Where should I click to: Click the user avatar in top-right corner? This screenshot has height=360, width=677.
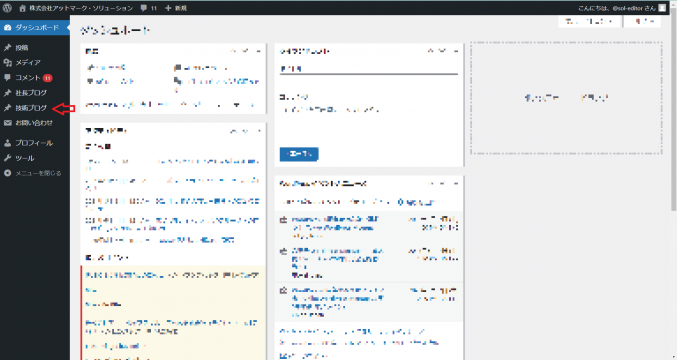(662, 8)
